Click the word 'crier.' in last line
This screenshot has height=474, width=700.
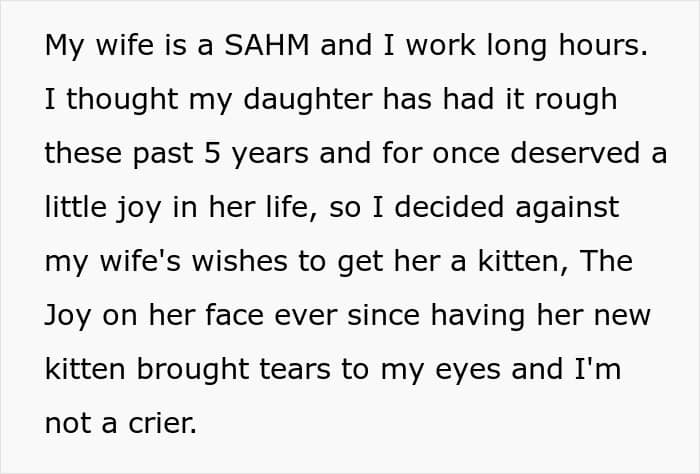pyautogui.click(x=162, y=423)
